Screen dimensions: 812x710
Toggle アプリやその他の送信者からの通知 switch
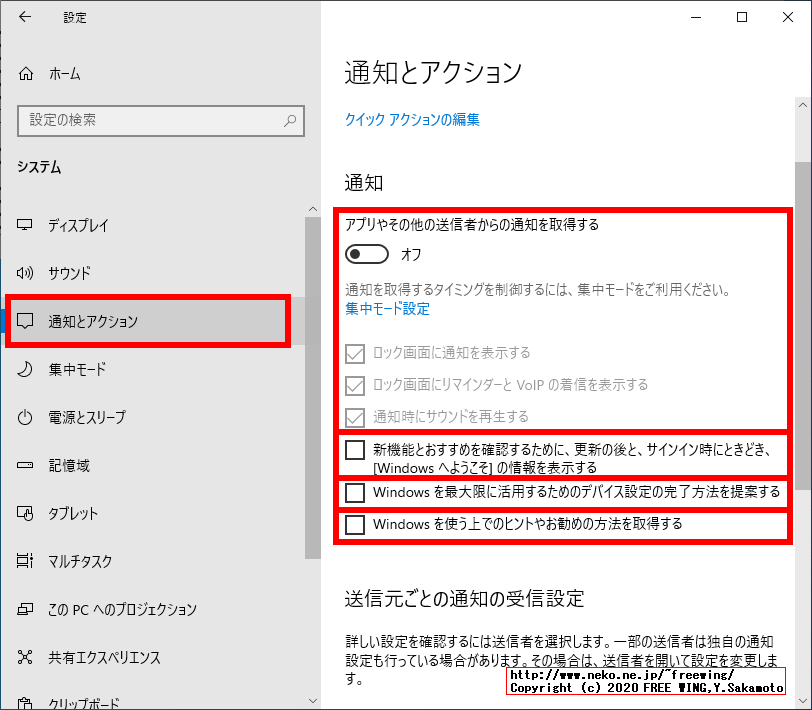(367, 254)
